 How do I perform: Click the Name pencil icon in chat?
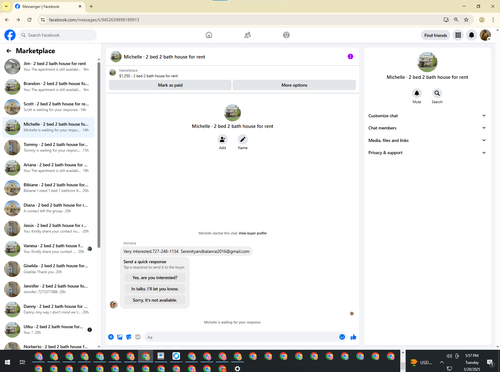243,139
